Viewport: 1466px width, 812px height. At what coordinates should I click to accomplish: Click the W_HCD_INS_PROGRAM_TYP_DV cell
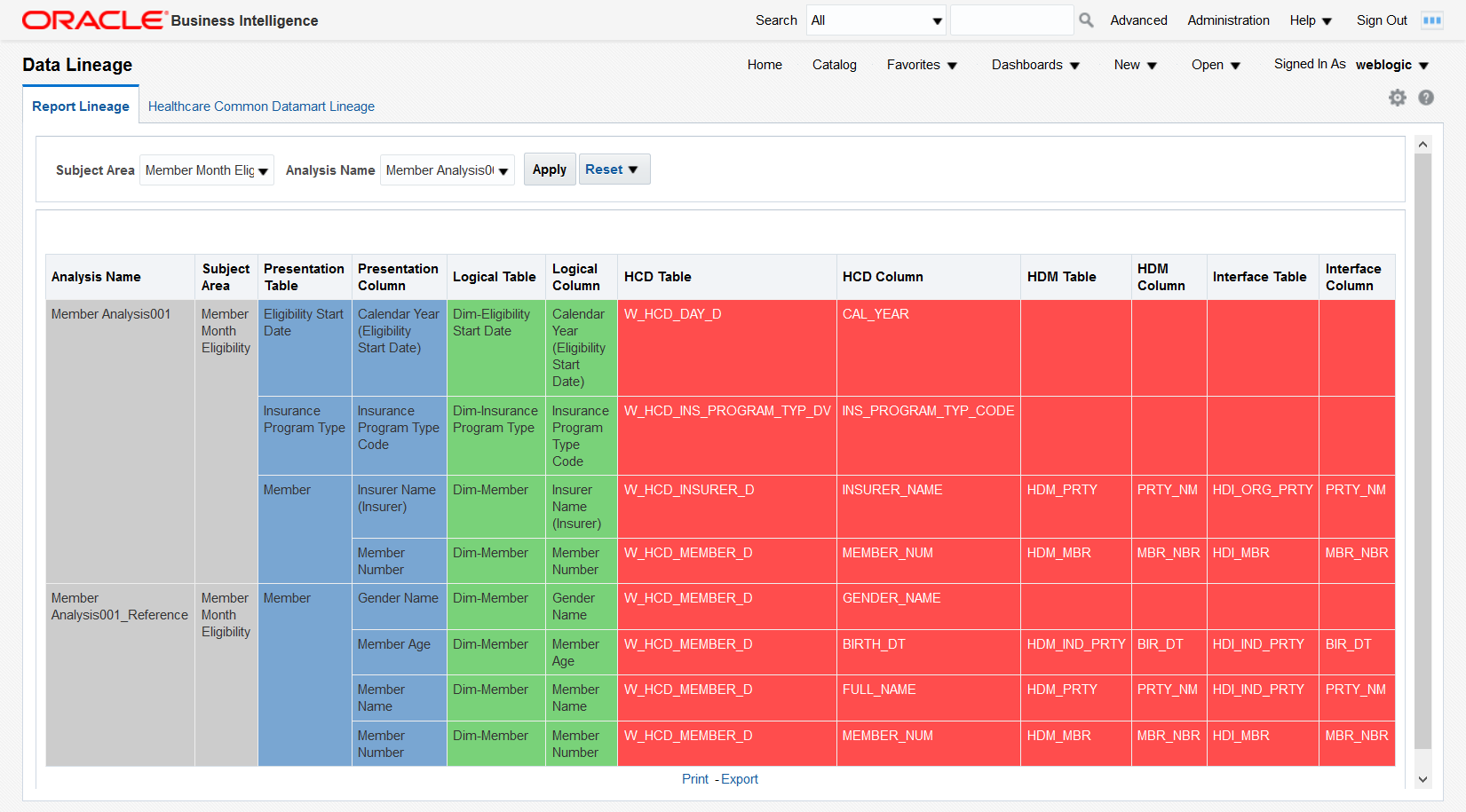(727, 436)
